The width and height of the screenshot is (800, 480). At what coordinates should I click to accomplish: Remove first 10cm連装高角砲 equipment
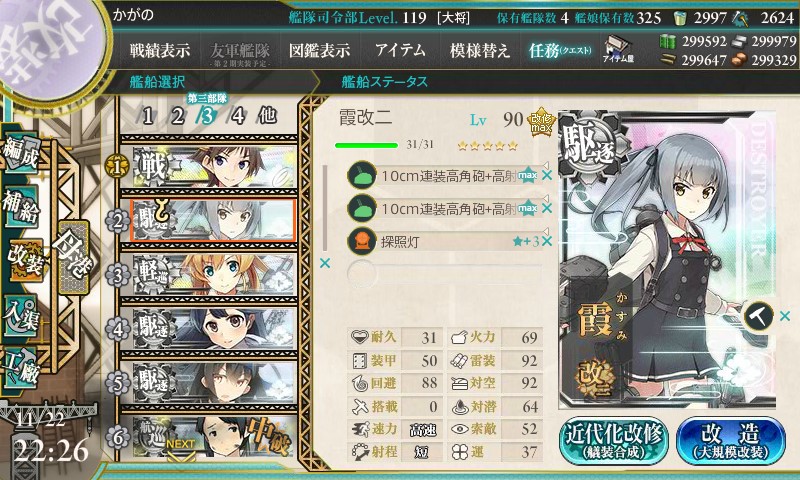(547, 175)
